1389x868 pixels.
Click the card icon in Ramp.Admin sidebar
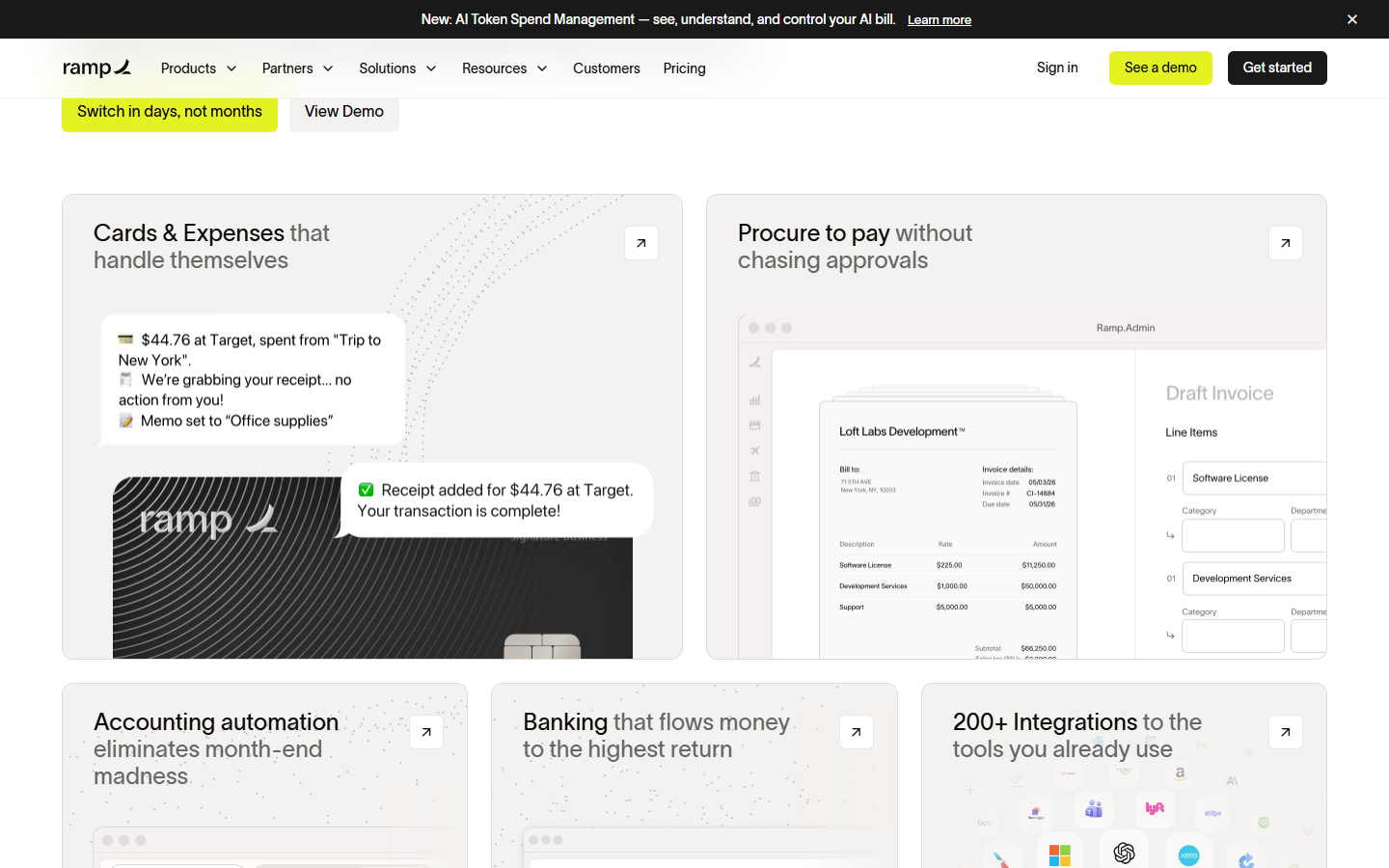coord(754,425)
